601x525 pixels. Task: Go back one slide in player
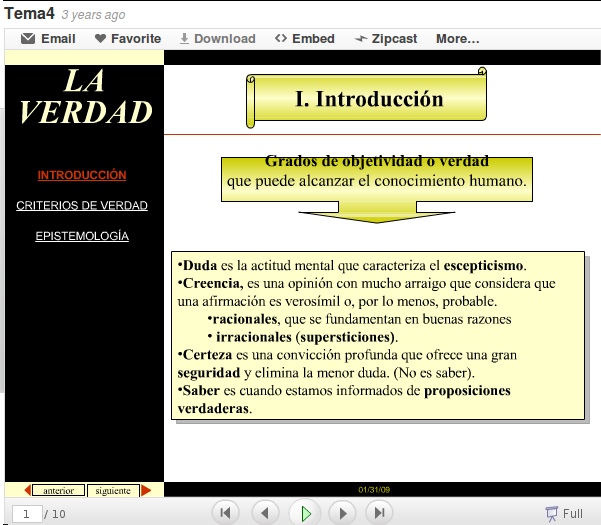coord(265,513)
